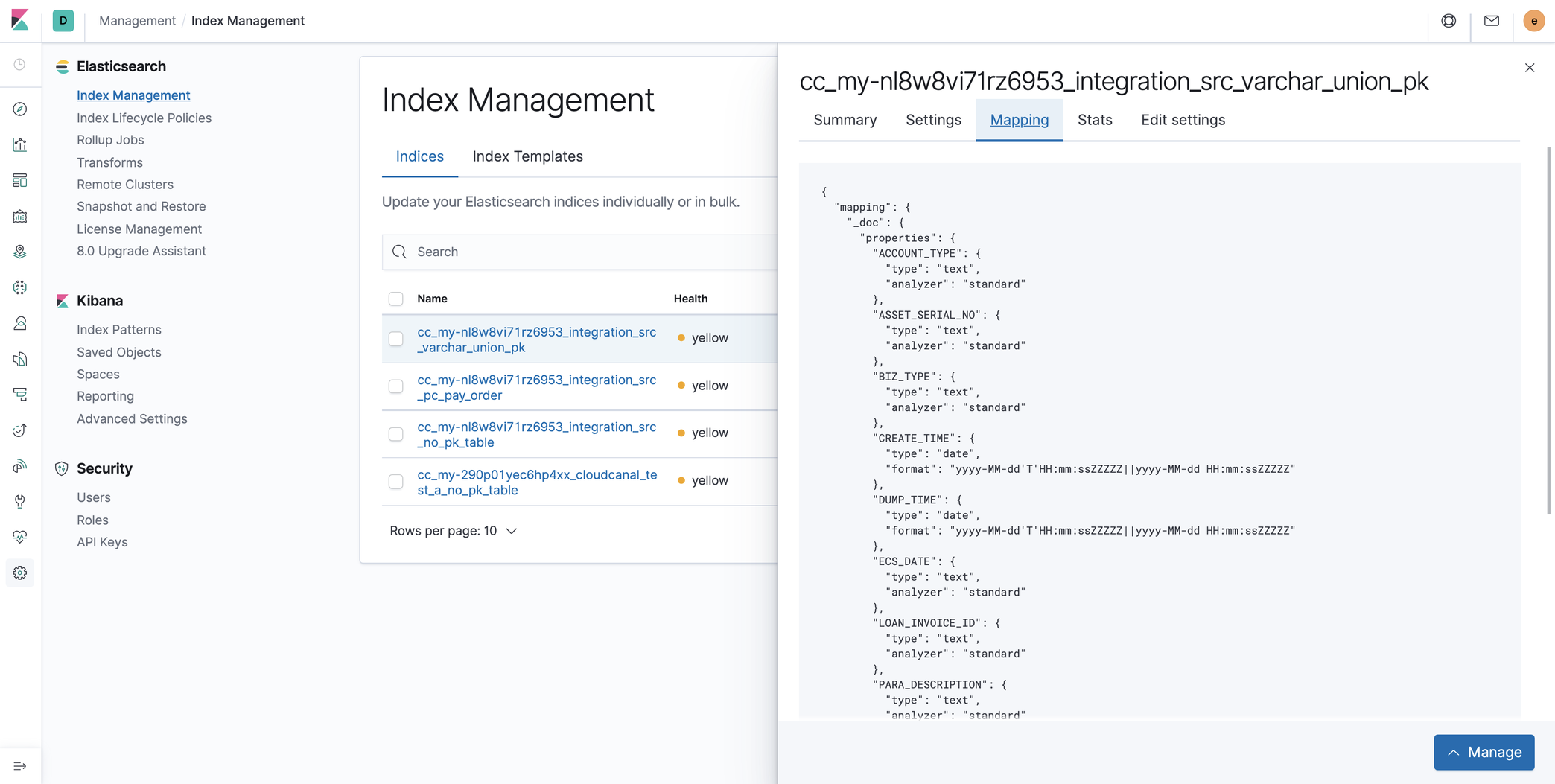Expand the Manage button menu
The width and height of the screenshot is (1555, 784).
[1484, 752]
